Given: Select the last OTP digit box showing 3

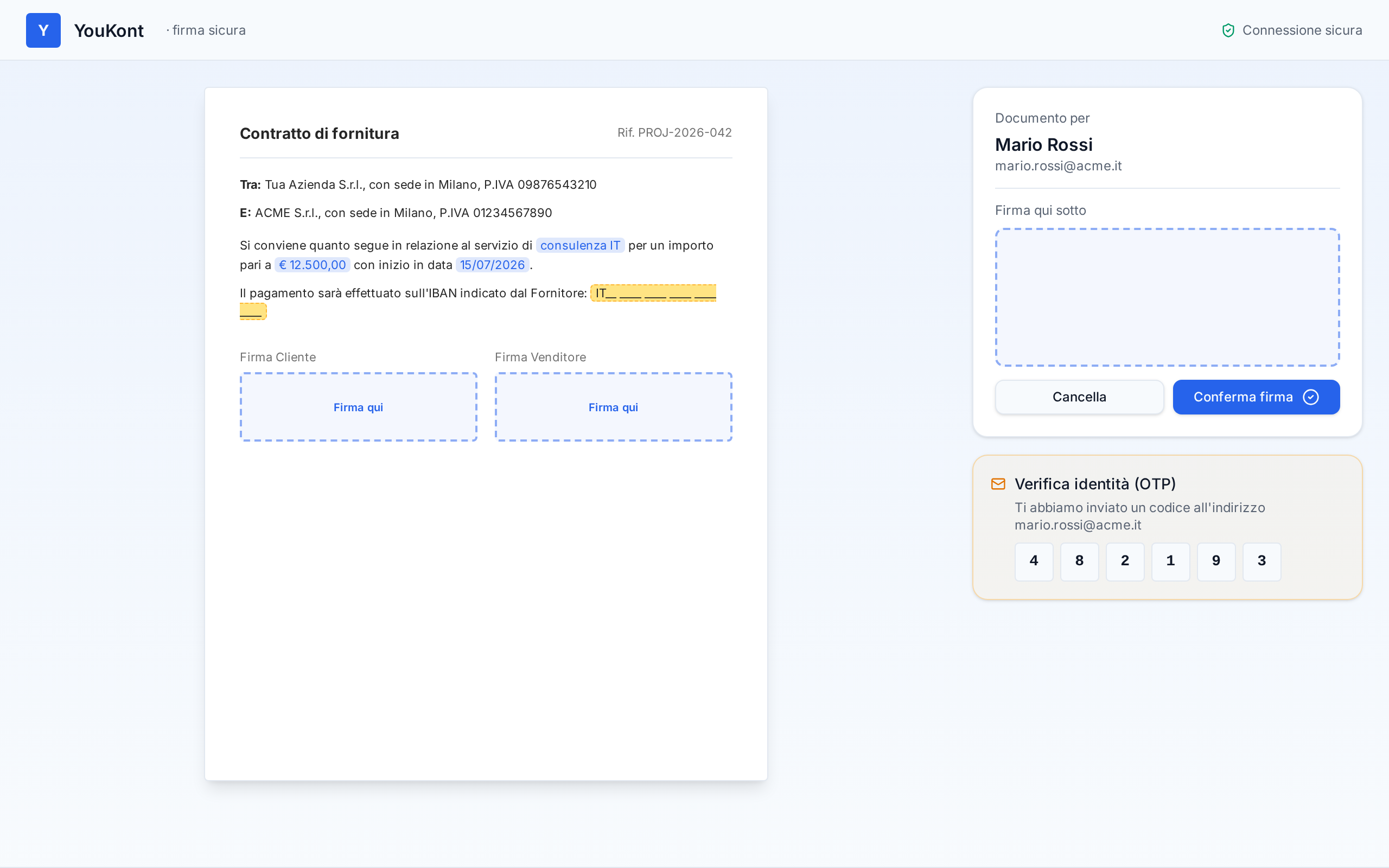Looking at the screenshot, I should (1261, 561).
